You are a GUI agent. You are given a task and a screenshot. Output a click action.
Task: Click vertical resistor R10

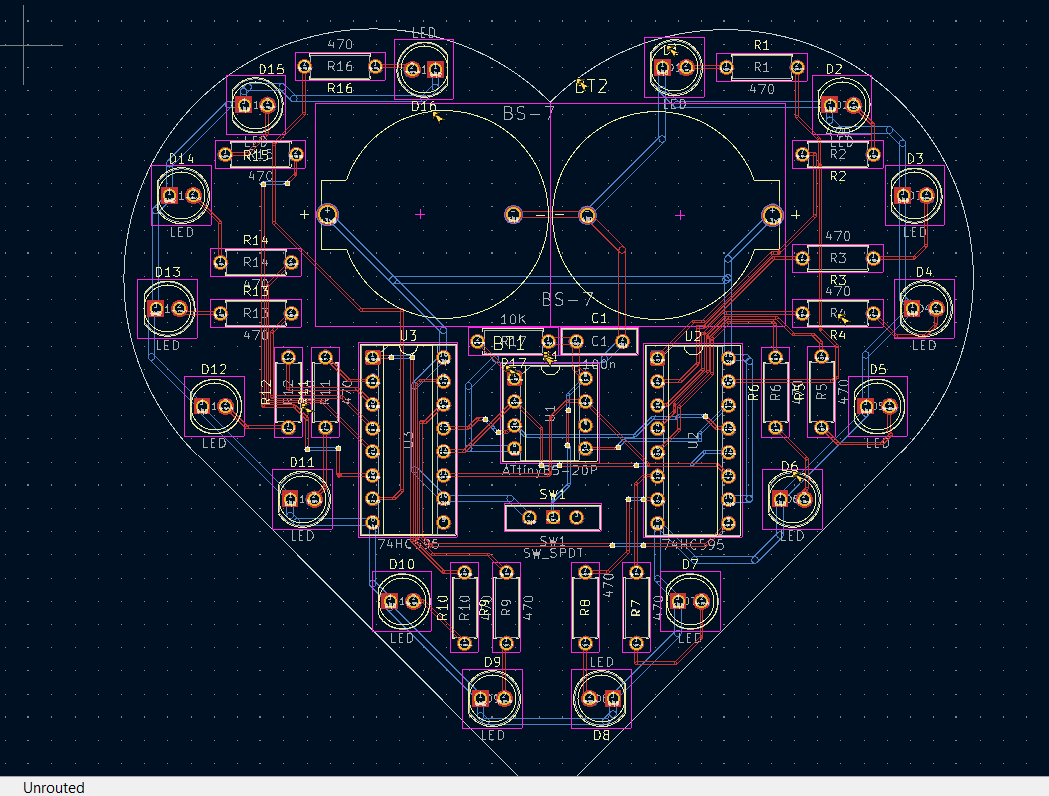[x=464, y=607]
